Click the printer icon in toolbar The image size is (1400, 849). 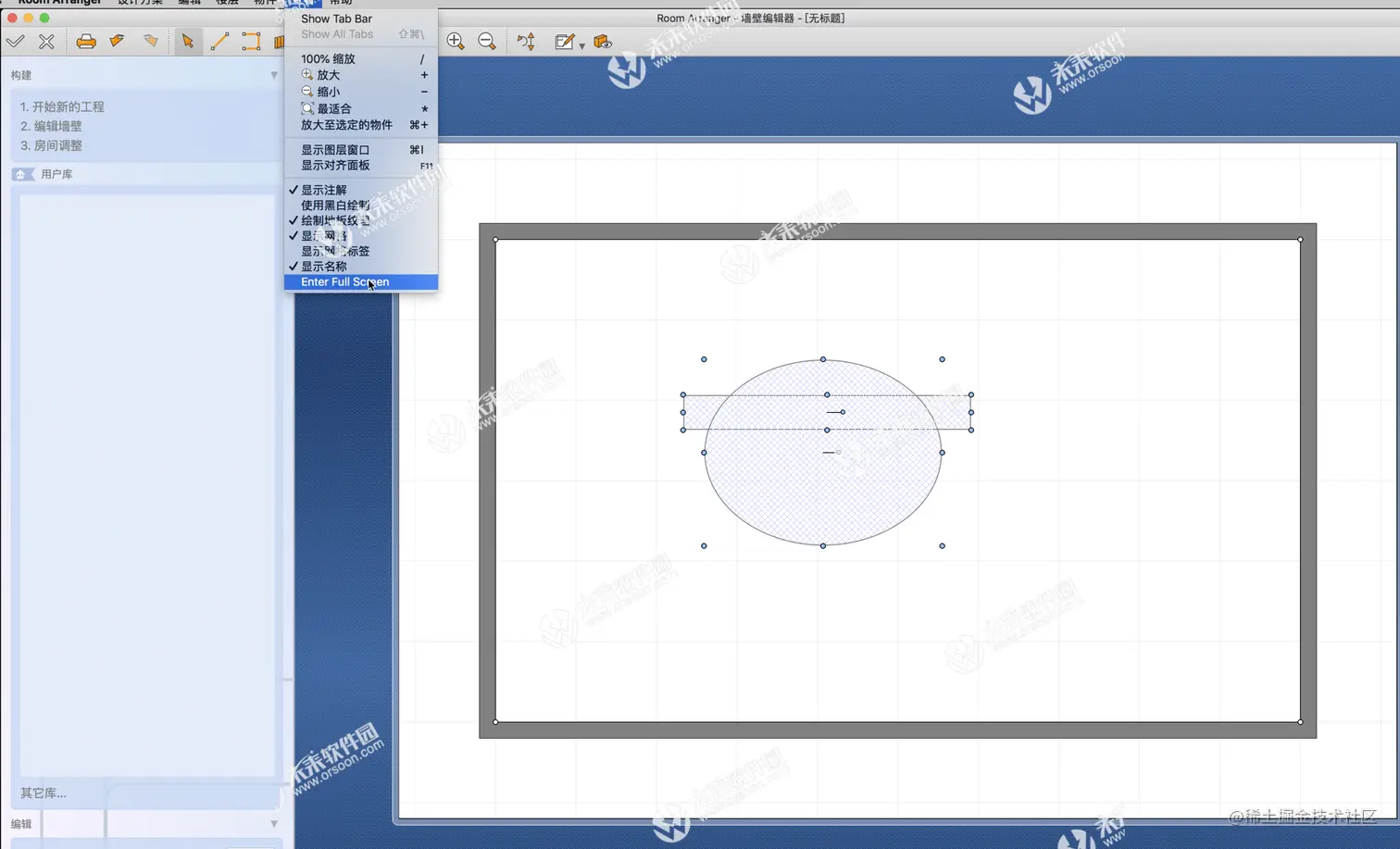coord(86,41)
